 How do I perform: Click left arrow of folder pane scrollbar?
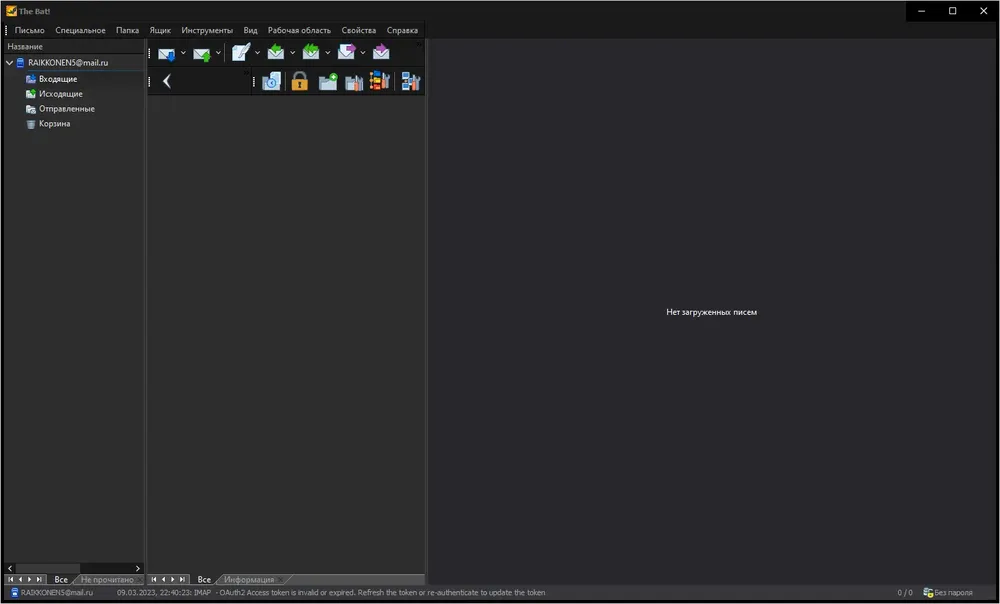[10, 568]
